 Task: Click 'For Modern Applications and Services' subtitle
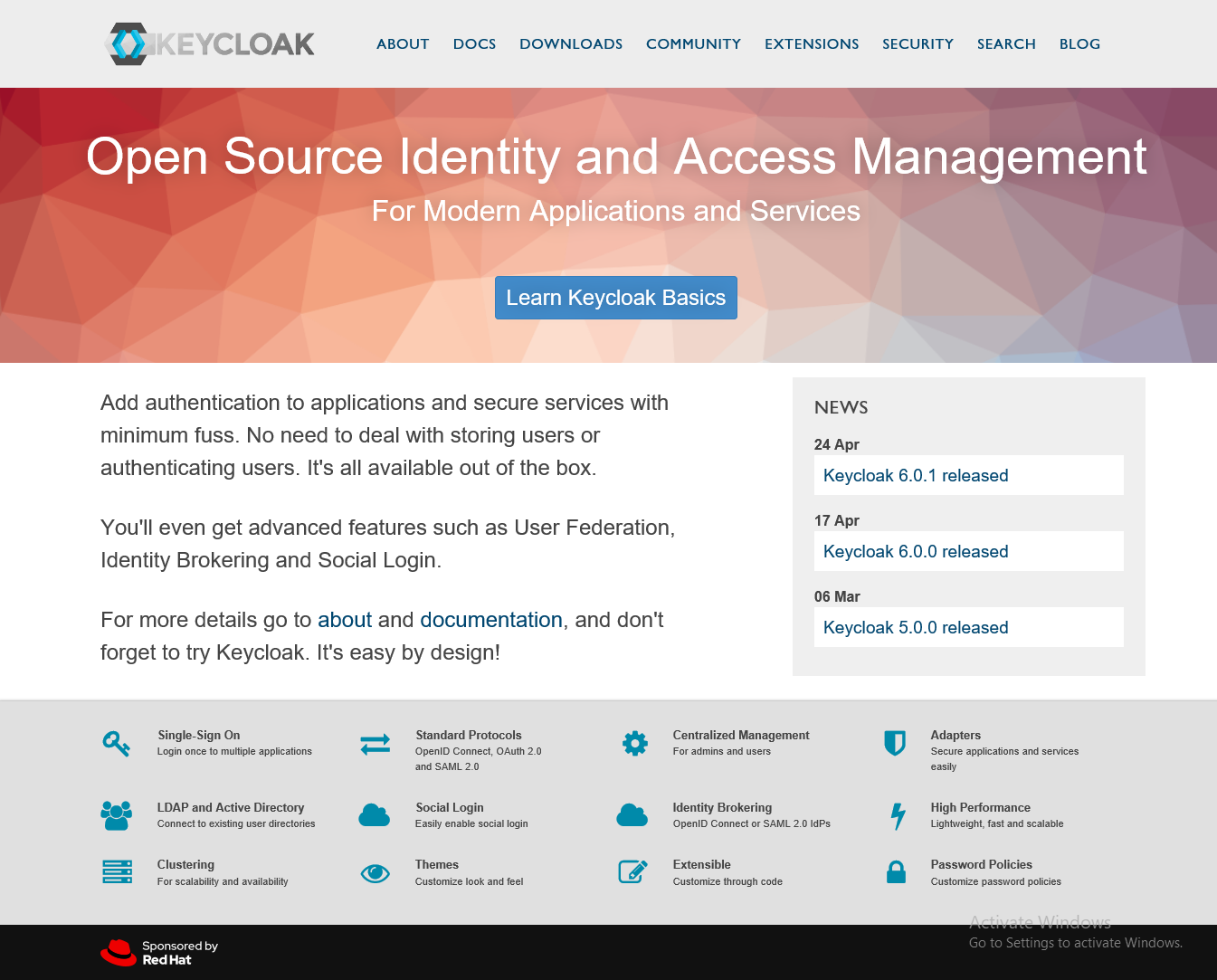(x=616, y=211)
